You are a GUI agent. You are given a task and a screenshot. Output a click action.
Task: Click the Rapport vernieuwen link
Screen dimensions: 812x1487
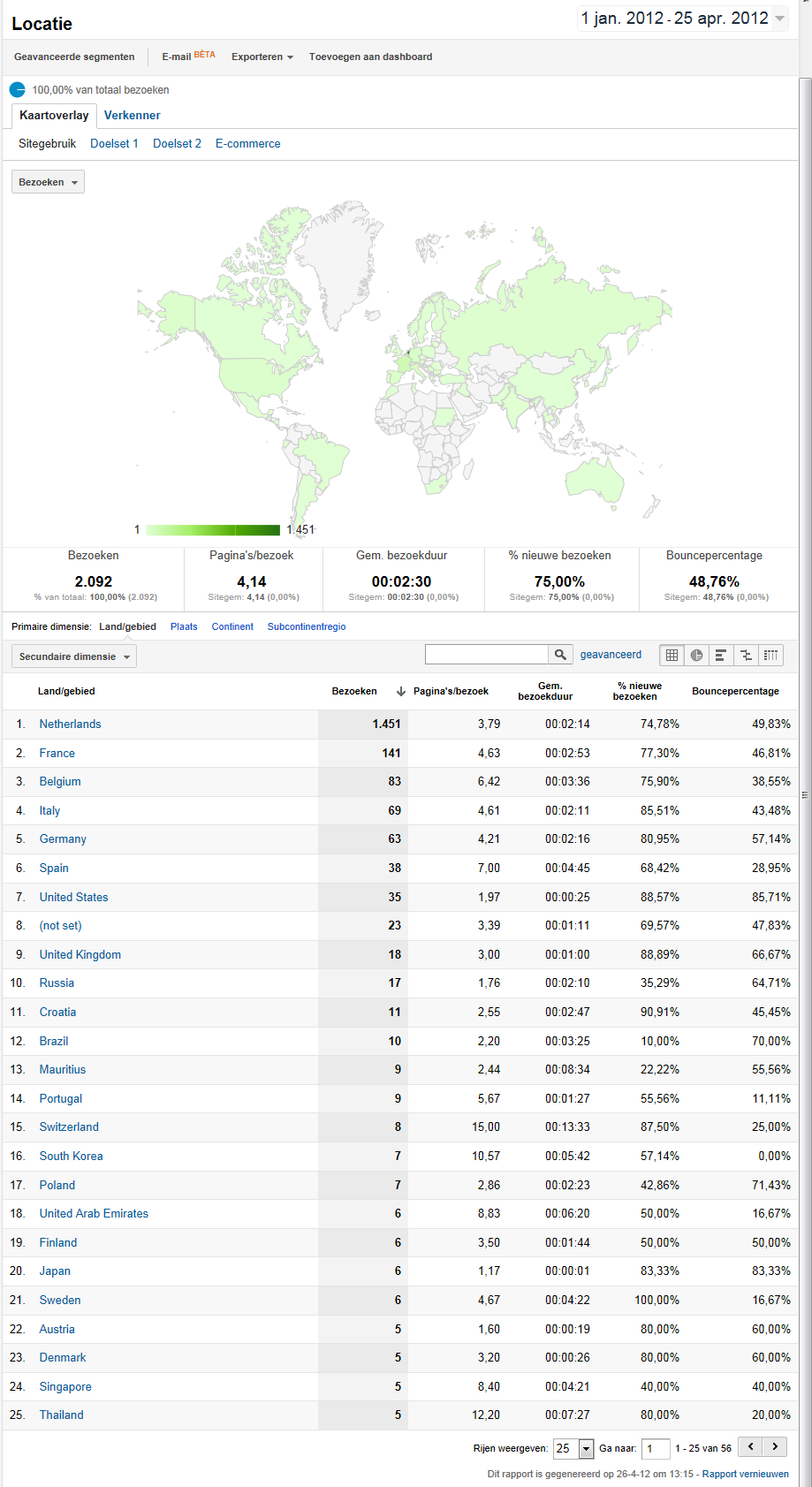[x=745, y=1474]
